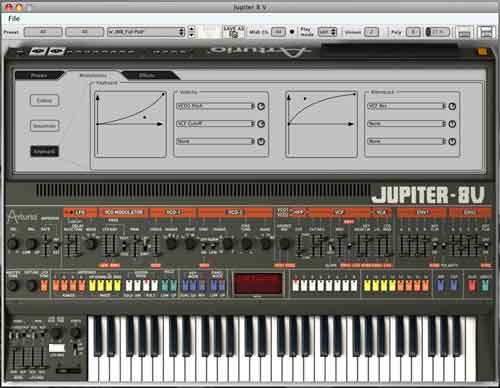
Task: Click the full panel view icon at toolbar end
Action: pos(486,32)
